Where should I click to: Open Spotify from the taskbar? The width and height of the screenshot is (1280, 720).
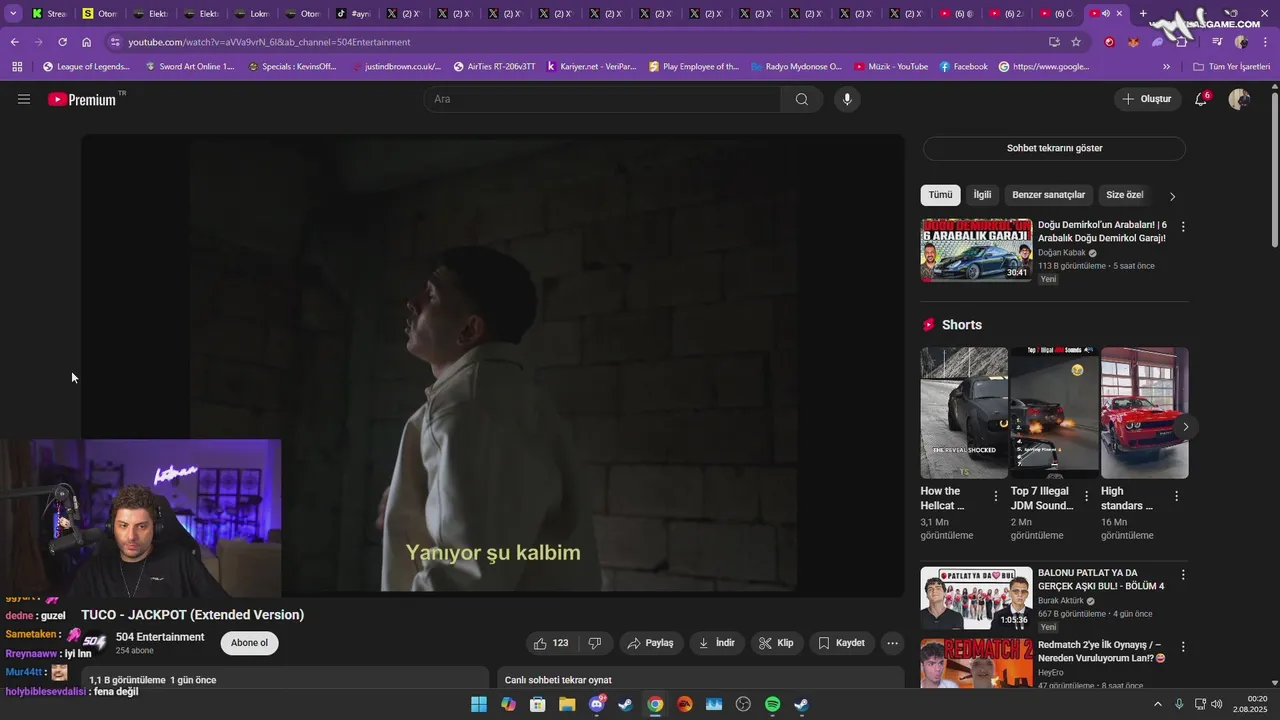772,704
